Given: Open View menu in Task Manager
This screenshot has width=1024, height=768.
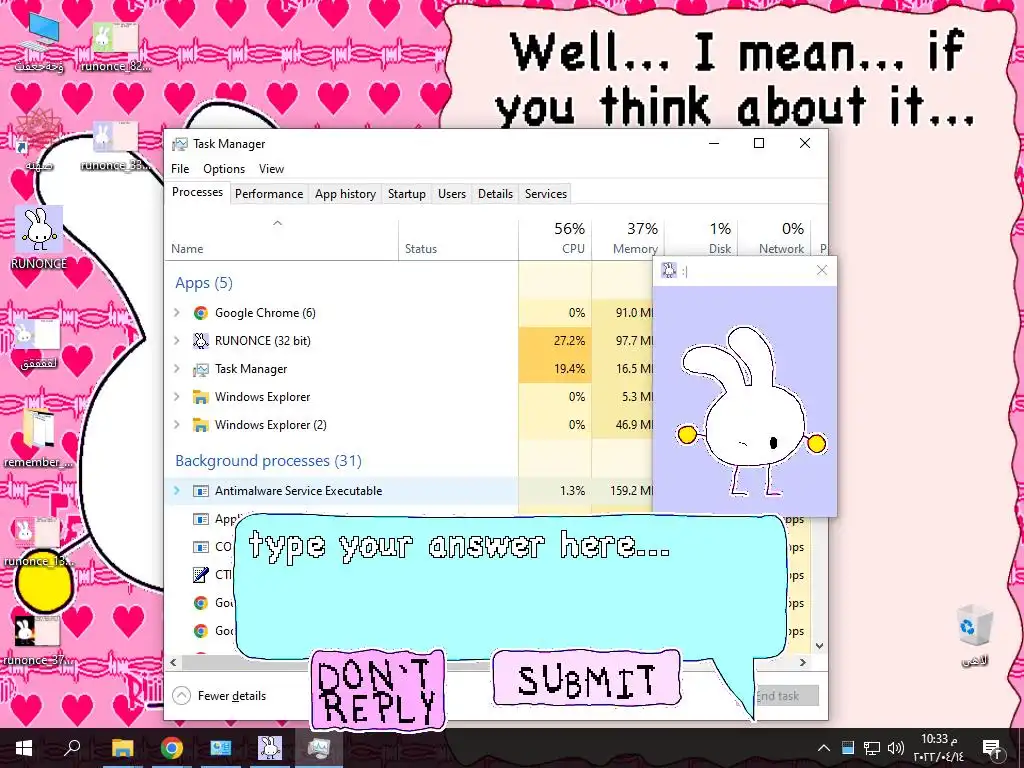Looking at the screenshot, I should coord(271,168).
